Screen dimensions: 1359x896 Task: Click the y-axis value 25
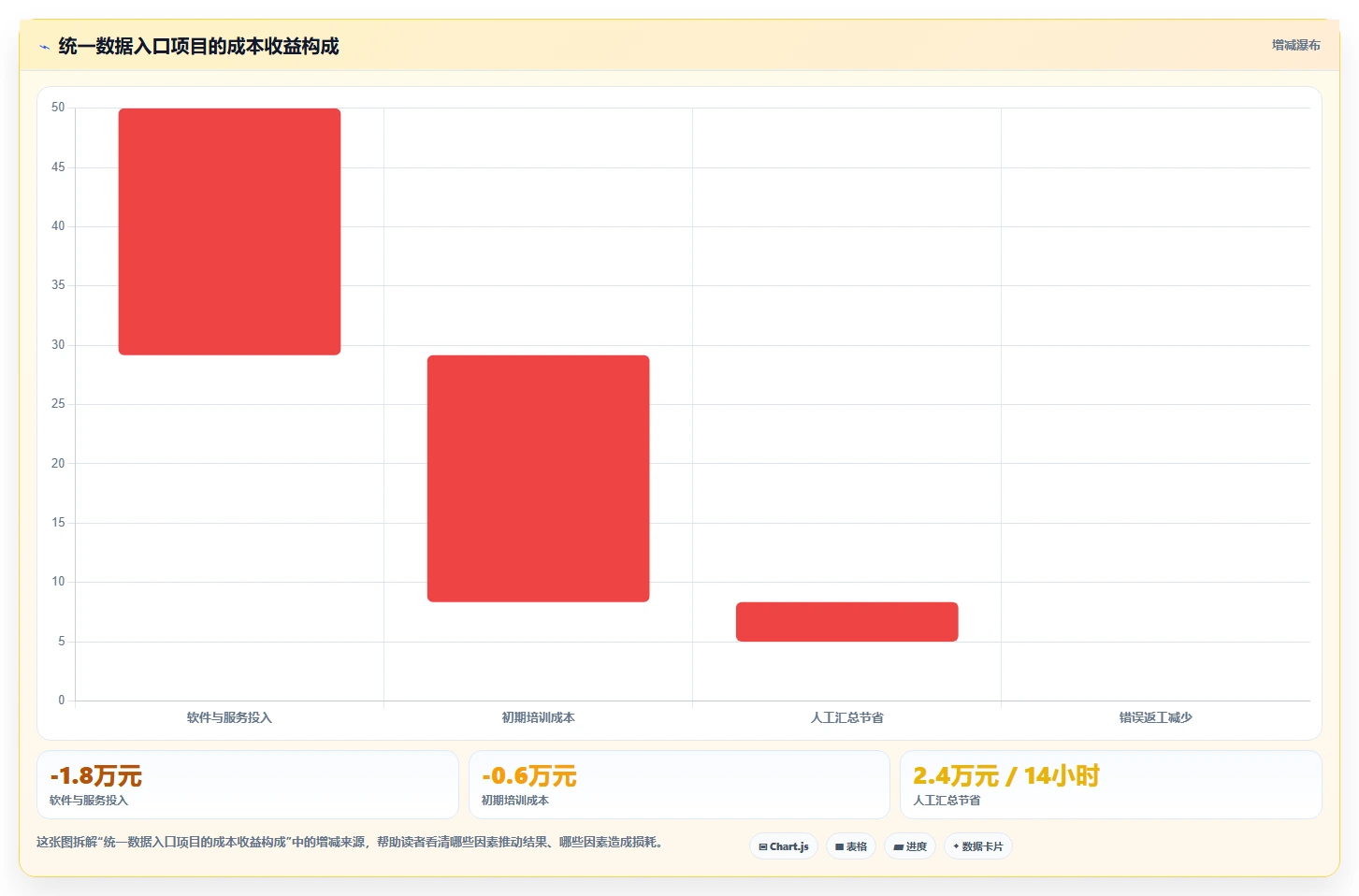click(x=58, y=404)
